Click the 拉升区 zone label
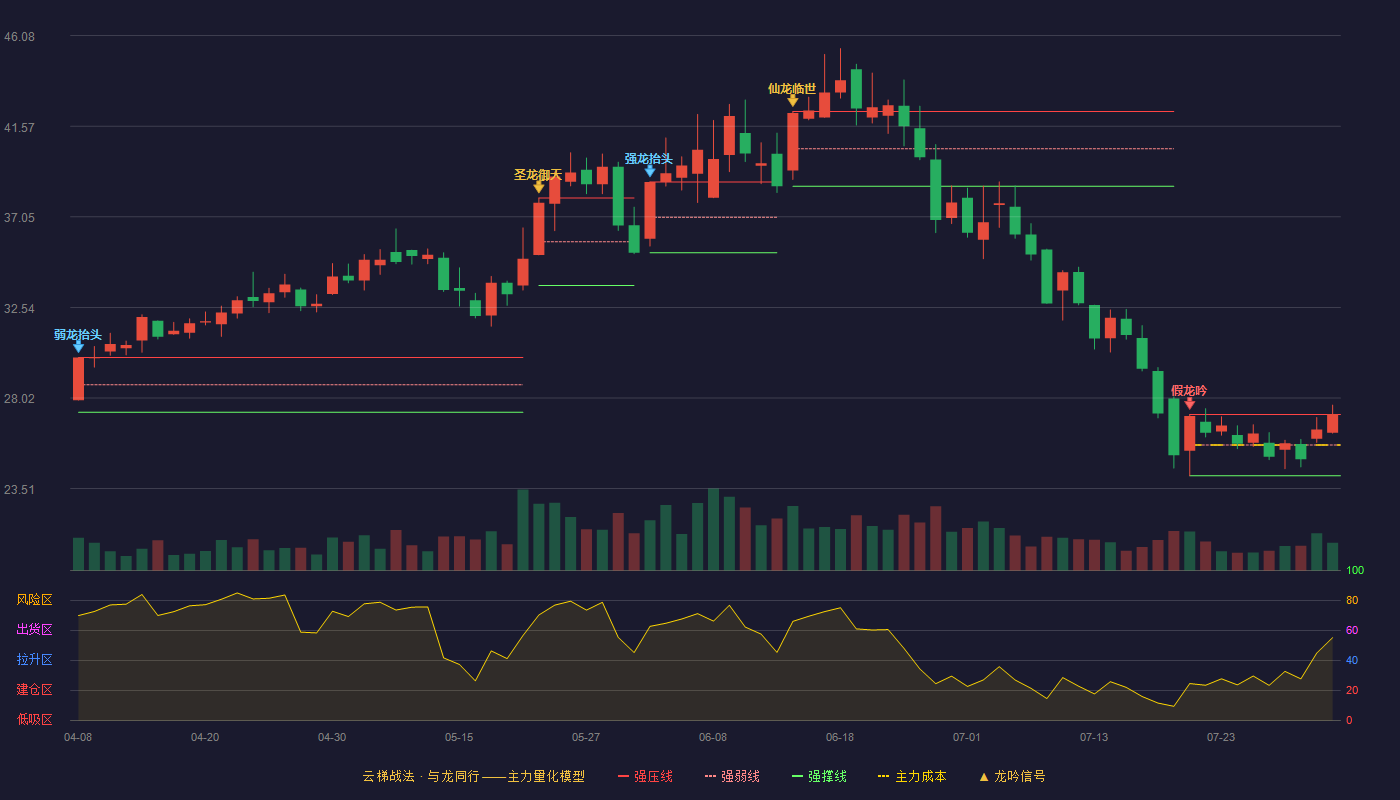The image size is (1400, 800). 34,660
